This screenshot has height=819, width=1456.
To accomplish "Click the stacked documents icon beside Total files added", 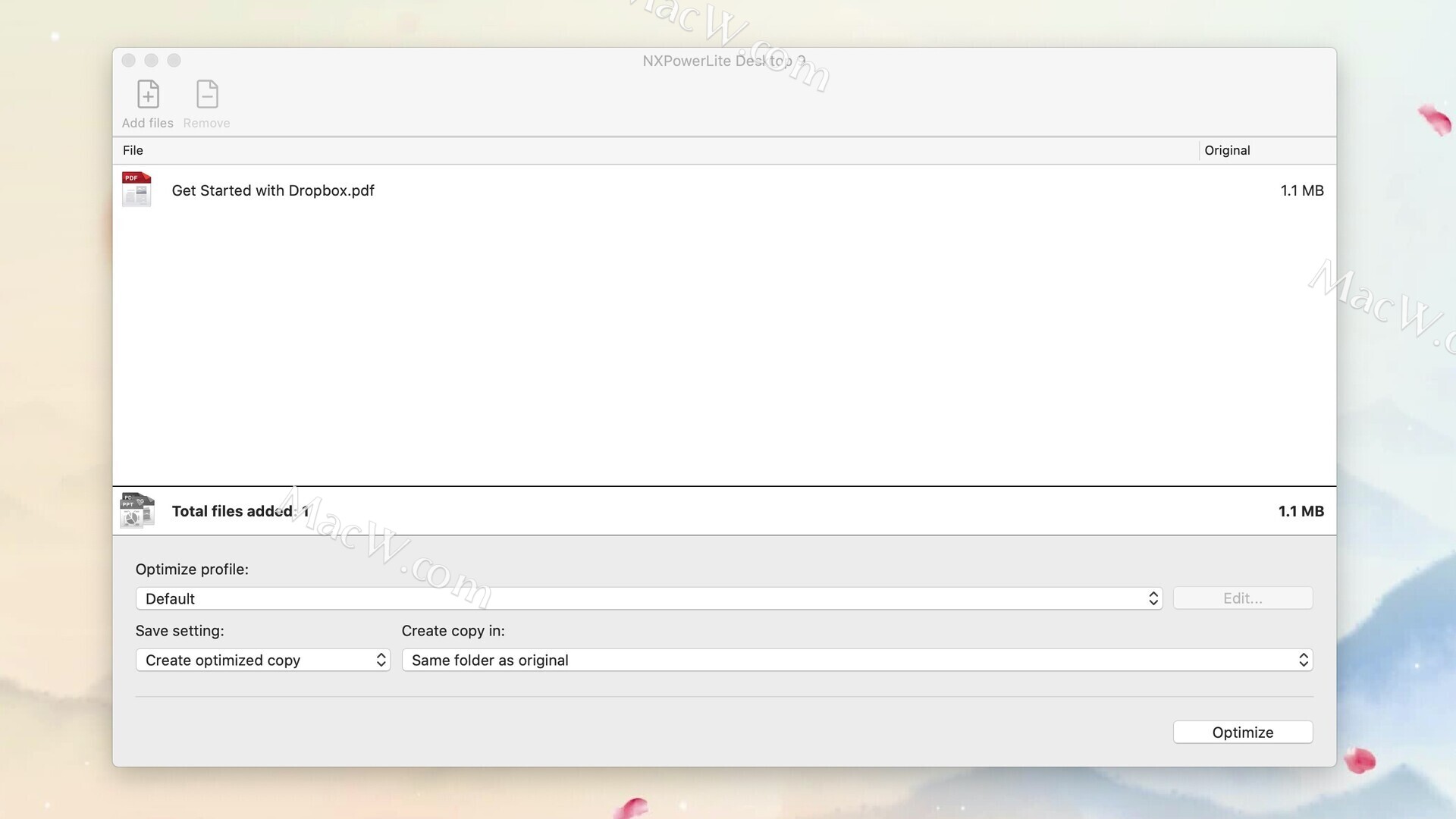I will pyautogui.click(x=137, y=510).
